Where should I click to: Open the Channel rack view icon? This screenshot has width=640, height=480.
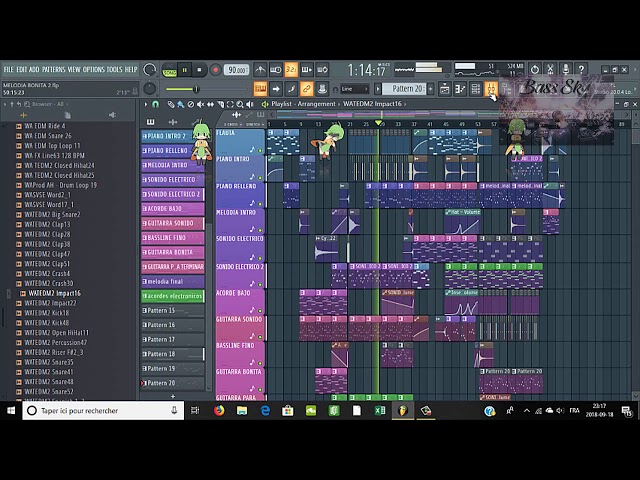pos(476,89)
